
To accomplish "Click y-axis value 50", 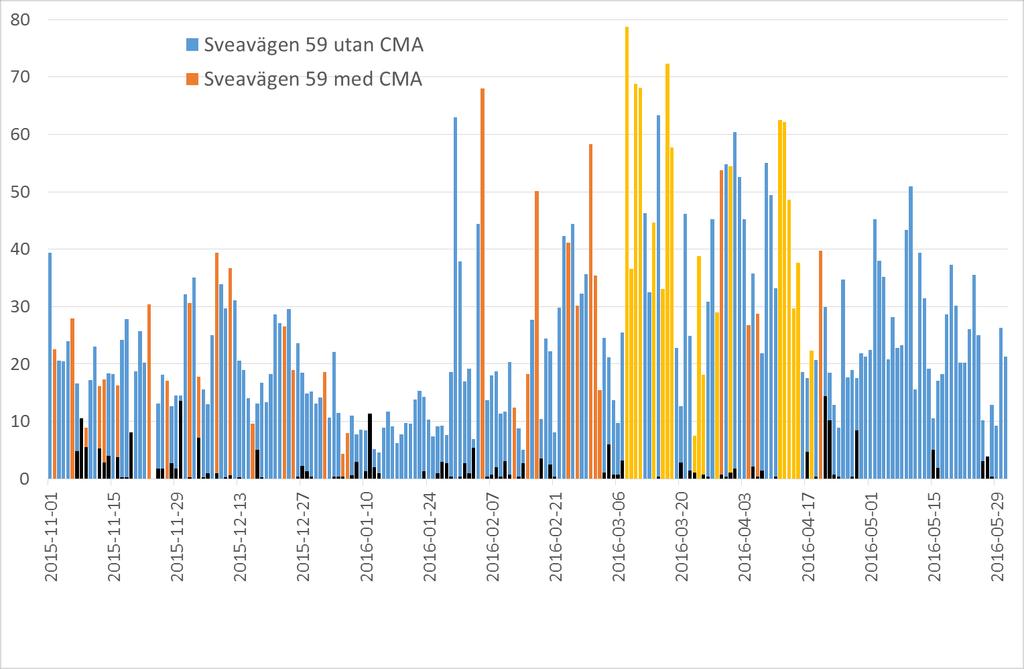I will tap(20, 192).
